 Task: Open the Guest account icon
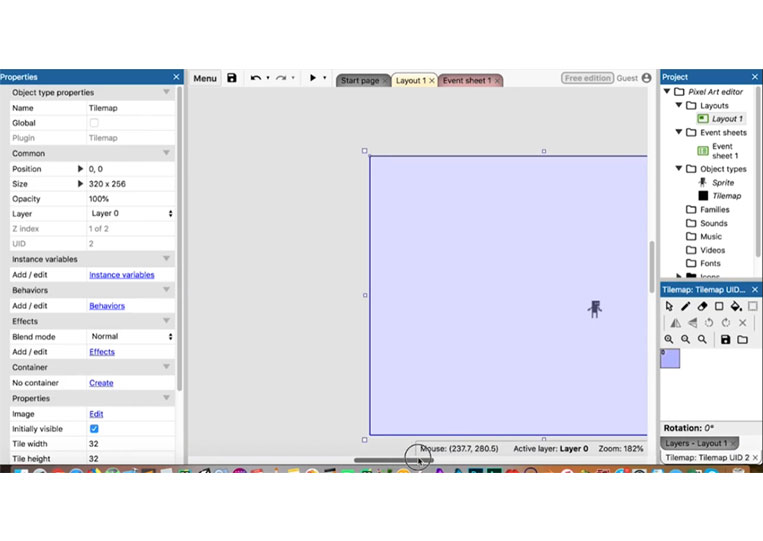click(646, 78)
